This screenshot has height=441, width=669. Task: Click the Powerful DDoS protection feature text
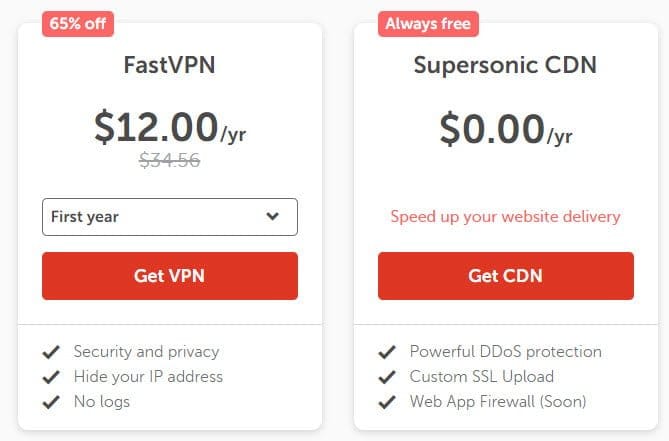[505, 352]
